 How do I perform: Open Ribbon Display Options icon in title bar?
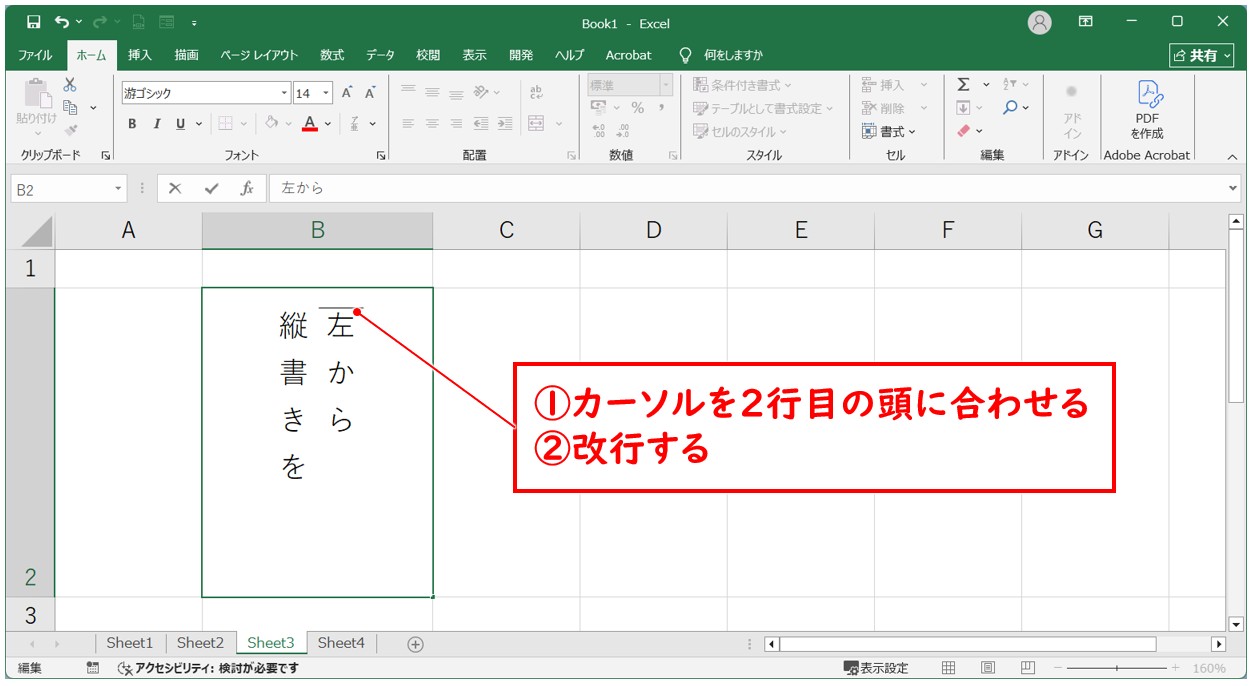(1086, 22)
